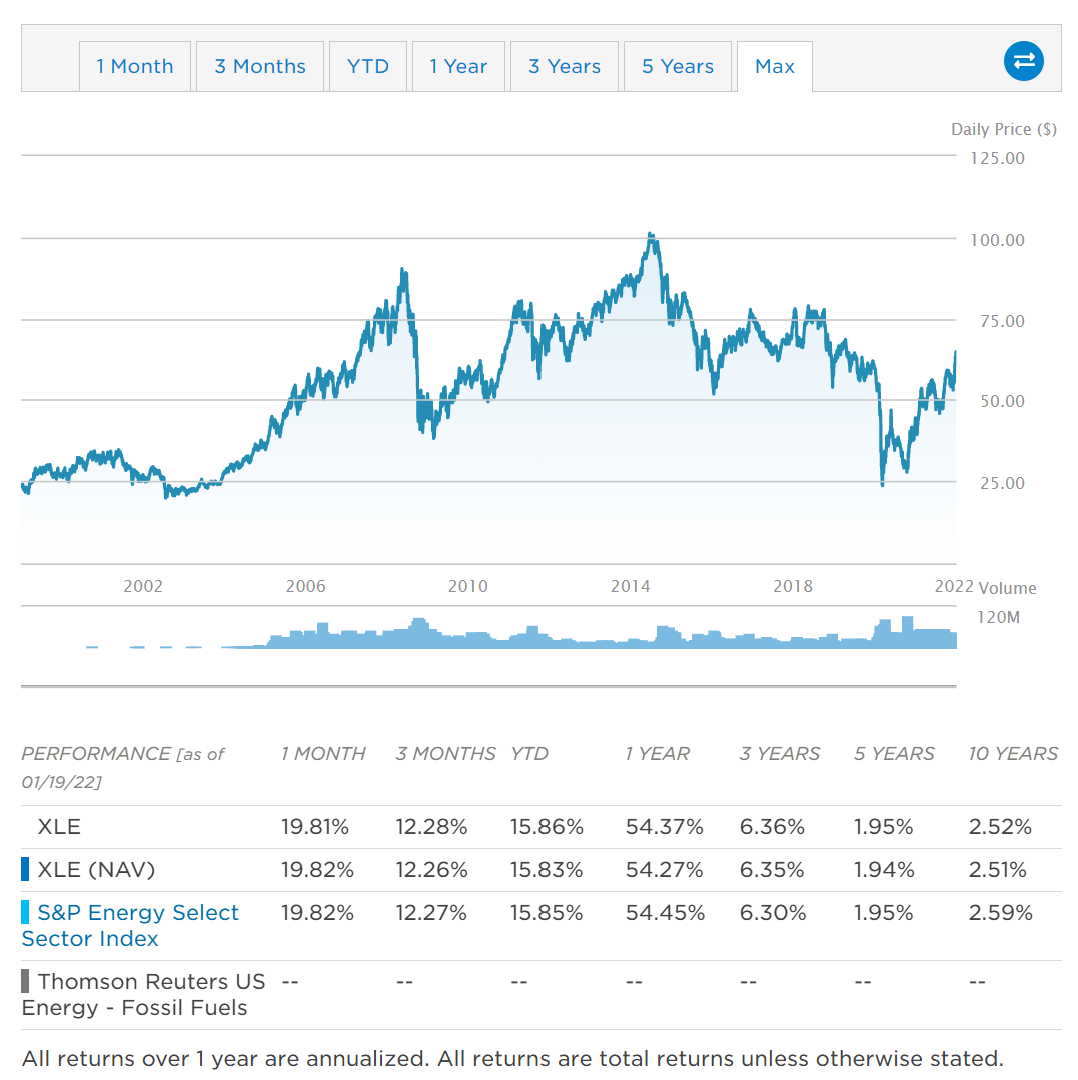Image resolution: width=1078 pixels, height=1080 pixels.
Task: Click S&P index 3 months value 12.27%
Action: click(431, 913)
